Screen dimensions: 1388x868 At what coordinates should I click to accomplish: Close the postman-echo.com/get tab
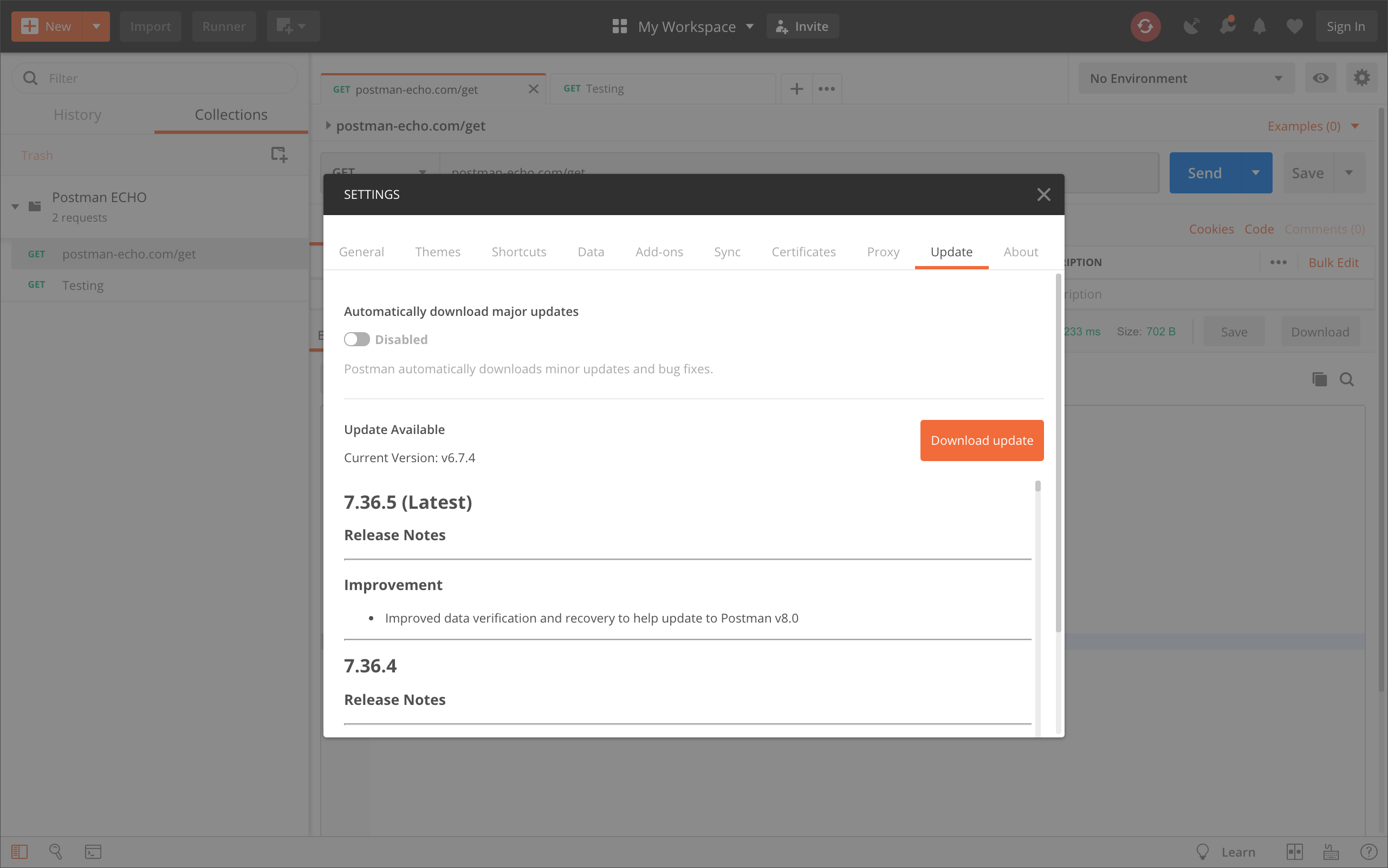(x=533, y=89)
